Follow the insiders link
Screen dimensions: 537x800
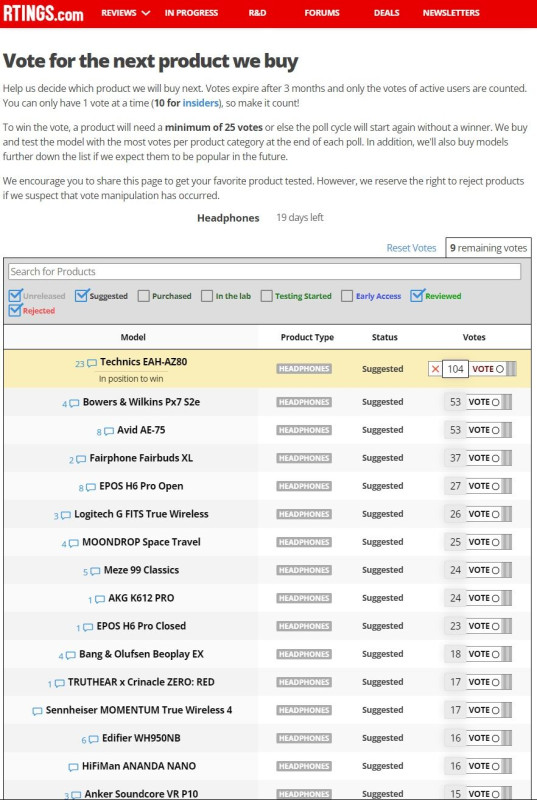[200, 103]
